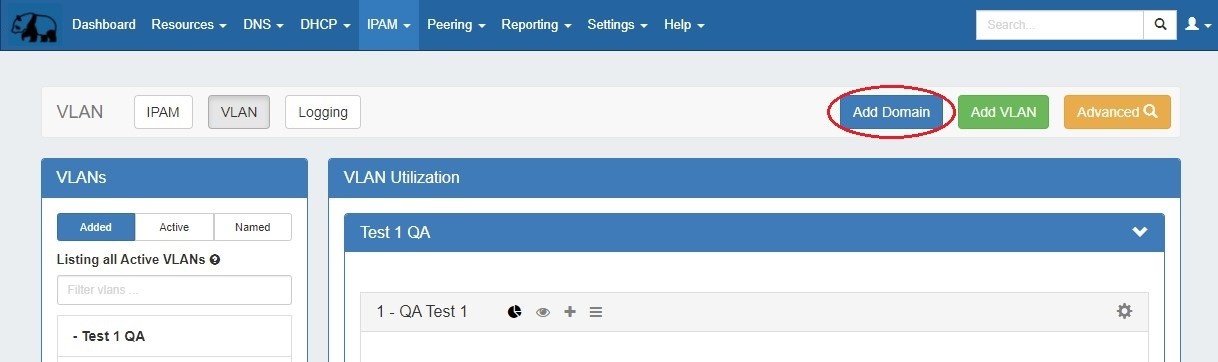Image resolution: width=1218 pixels, height=362 pixels.
Task: Click the Add Domain button
Action: 891,112
